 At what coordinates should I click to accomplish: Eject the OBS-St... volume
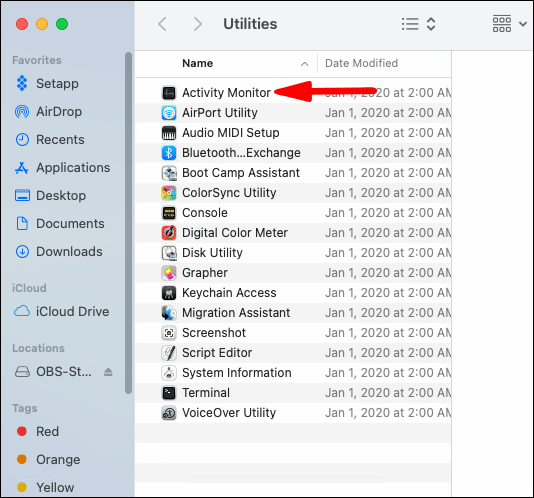108,372
